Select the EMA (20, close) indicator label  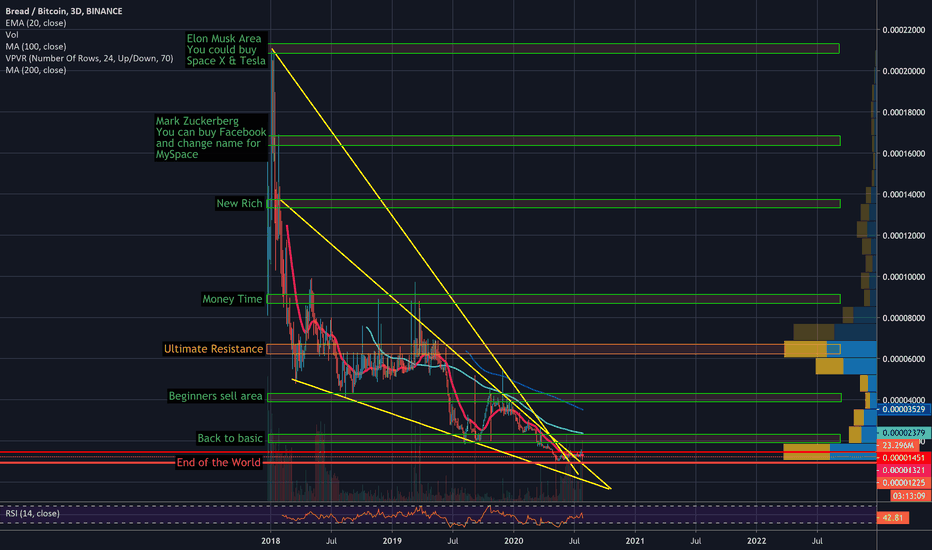(36, 23)
